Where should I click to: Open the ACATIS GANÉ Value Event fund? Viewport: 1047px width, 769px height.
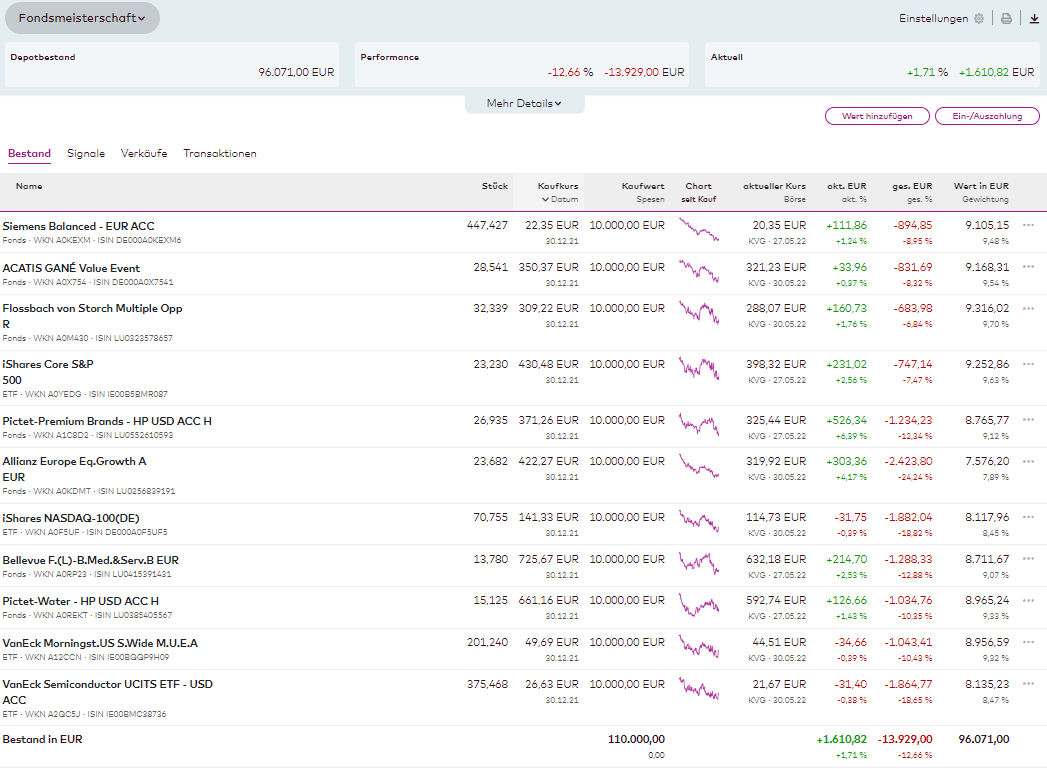coord(71,268)
